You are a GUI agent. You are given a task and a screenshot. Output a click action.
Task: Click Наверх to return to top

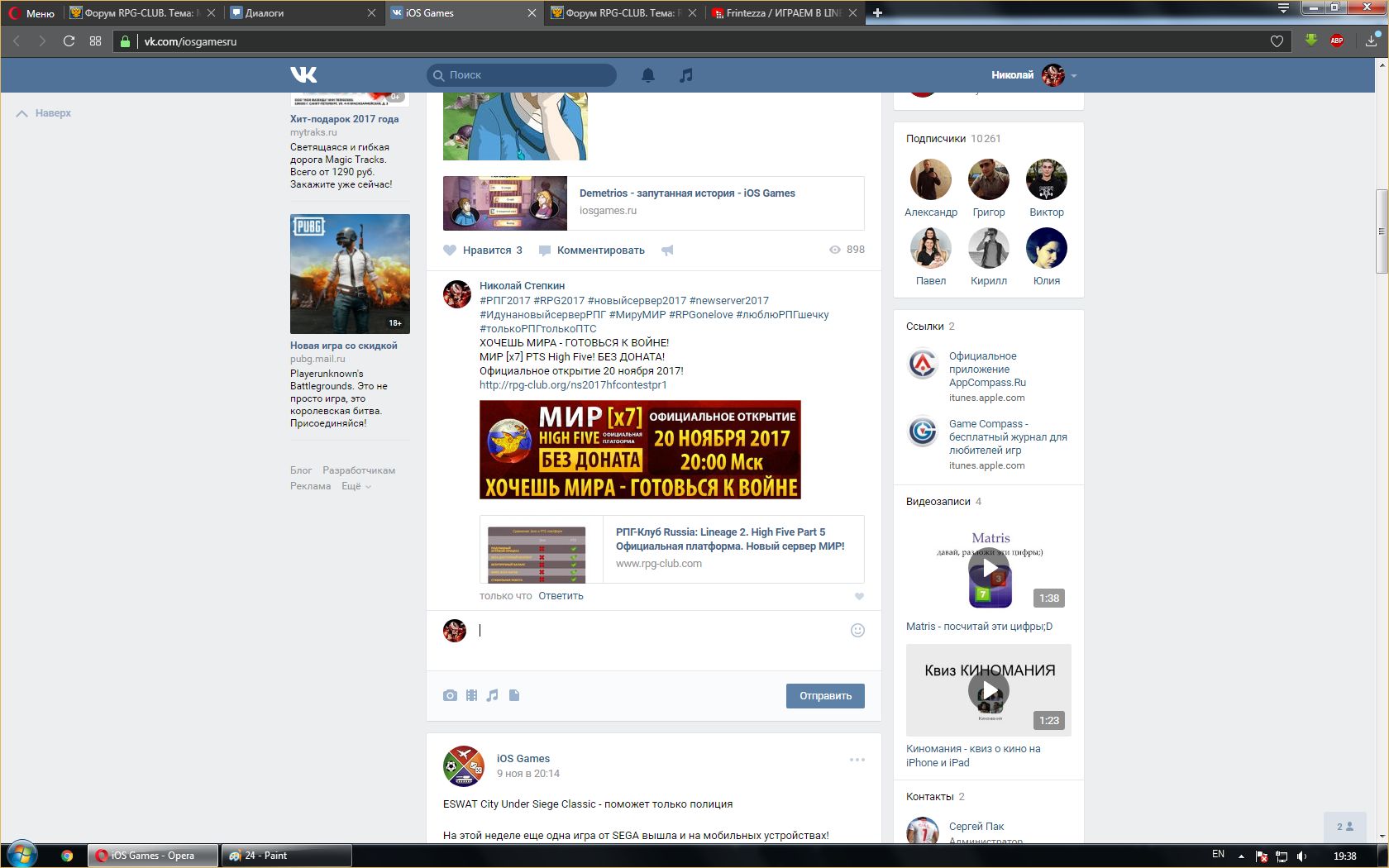[x=44, y=113]
